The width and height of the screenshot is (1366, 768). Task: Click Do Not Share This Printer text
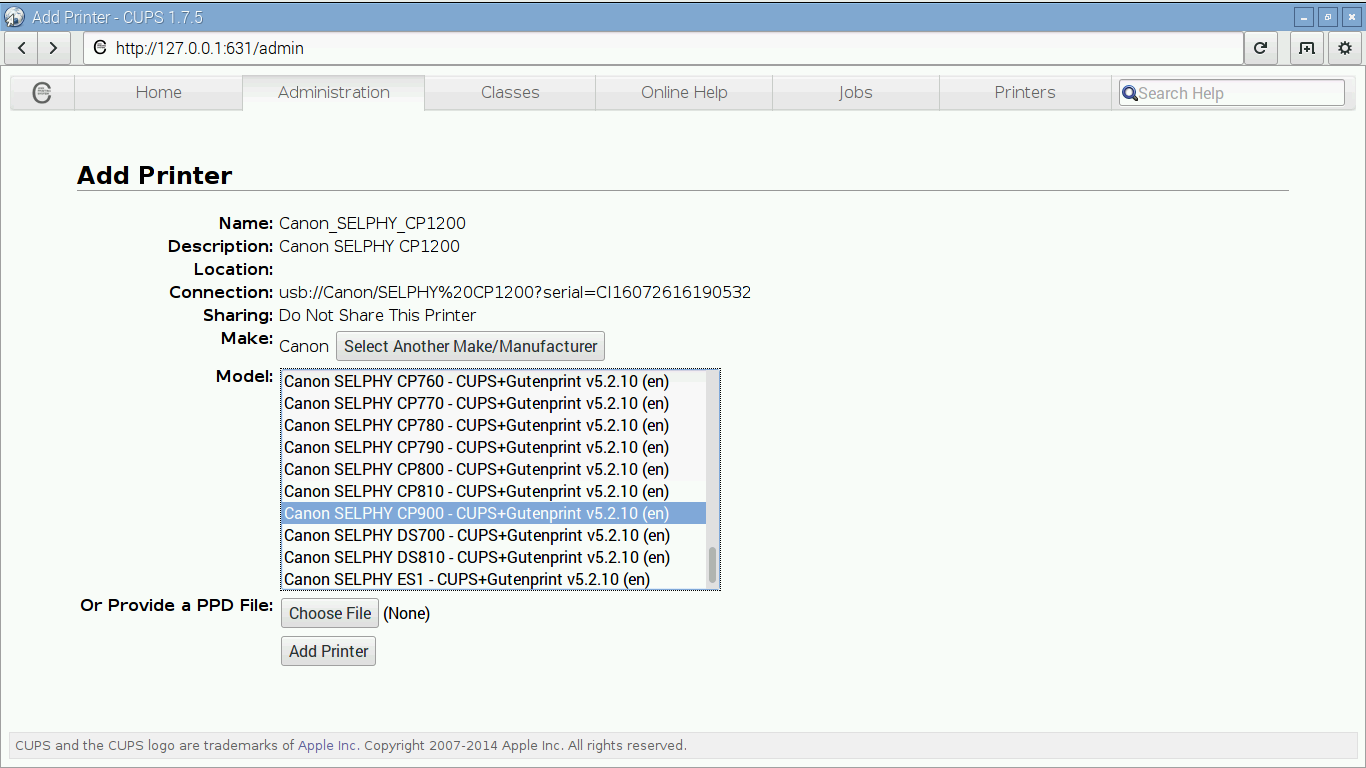[377, 315]
